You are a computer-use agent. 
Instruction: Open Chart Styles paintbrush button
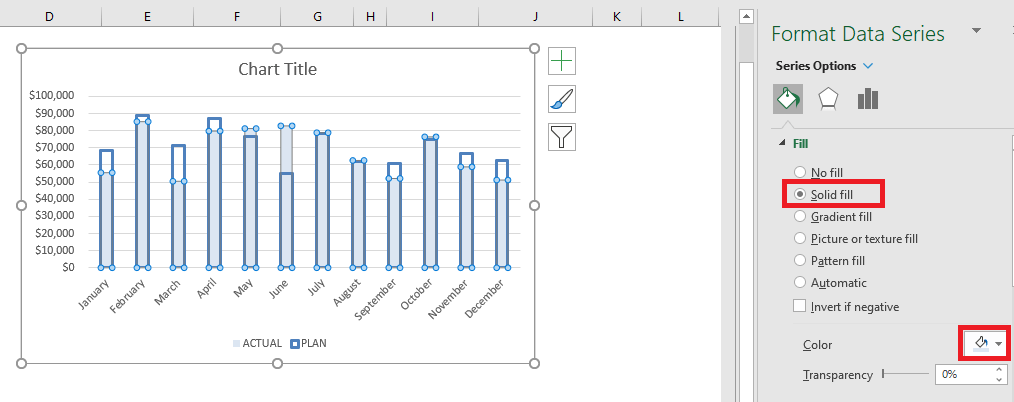(561, 99)
